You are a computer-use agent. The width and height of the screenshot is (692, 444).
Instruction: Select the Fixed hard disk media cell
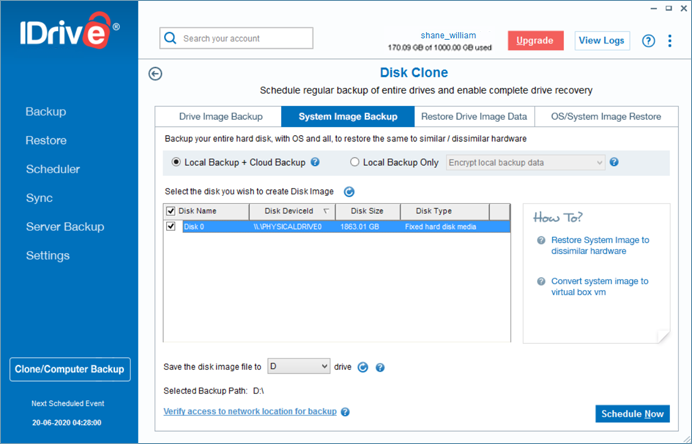440,227
